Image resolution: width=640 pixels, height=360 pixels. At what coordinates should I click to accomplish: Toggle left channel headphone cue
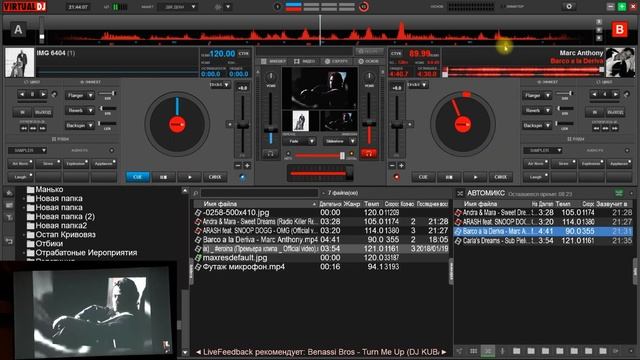click(x=270, y=153)
